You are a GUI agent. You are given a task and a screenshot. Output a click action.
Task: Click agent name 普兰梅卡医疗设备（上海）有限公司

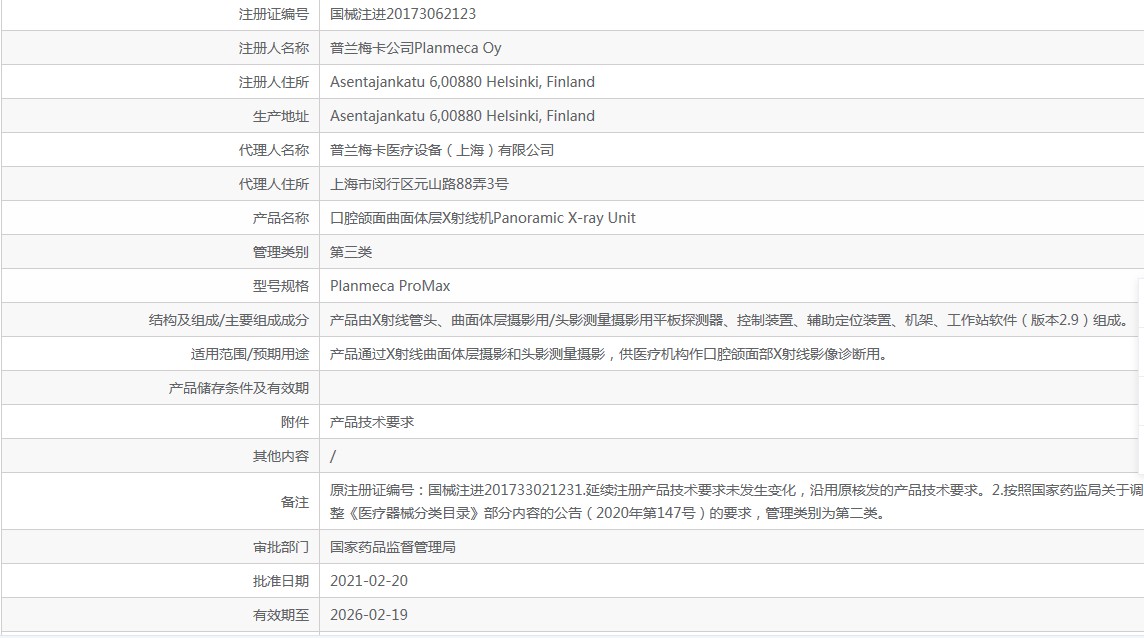coord(442,150)
